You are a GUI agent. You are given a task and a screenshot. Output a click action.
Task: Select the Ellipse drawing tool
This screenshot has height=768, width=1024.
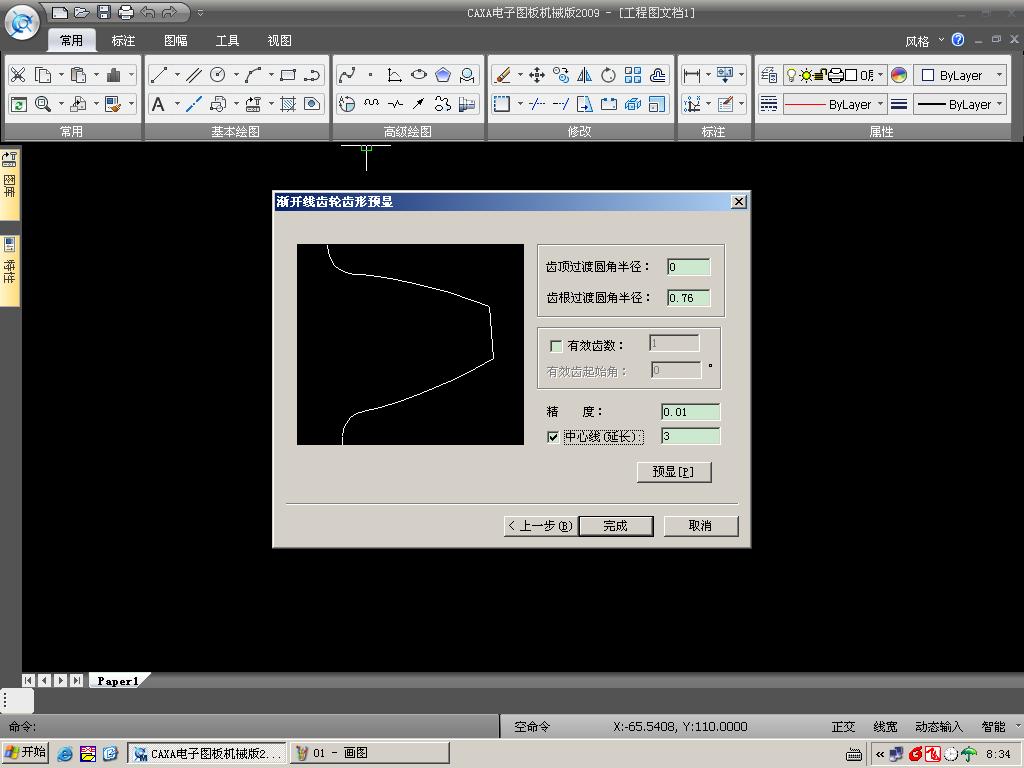pos(419,75)
